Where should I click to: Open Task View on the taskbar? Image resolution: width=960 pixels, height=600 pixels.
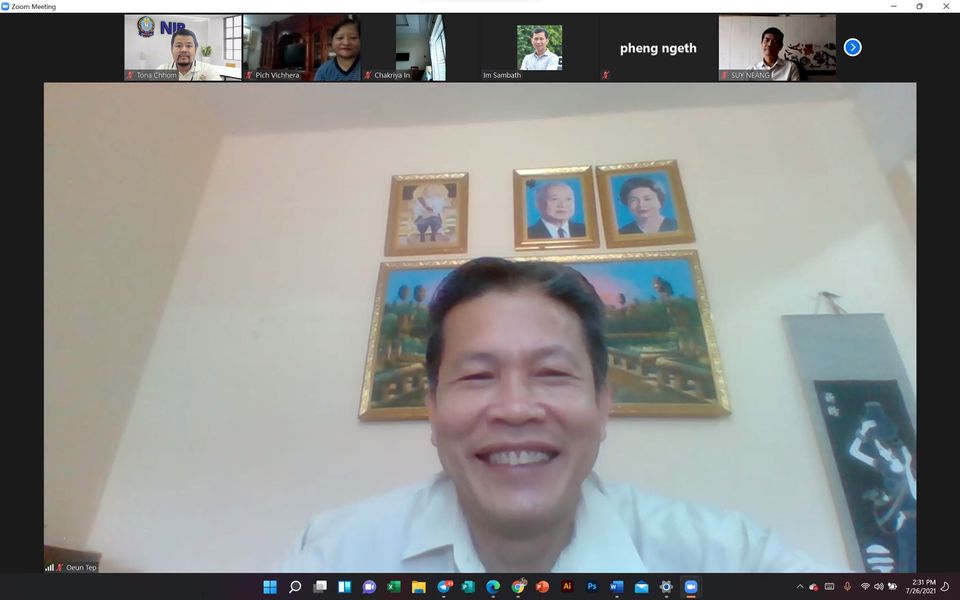320,587
